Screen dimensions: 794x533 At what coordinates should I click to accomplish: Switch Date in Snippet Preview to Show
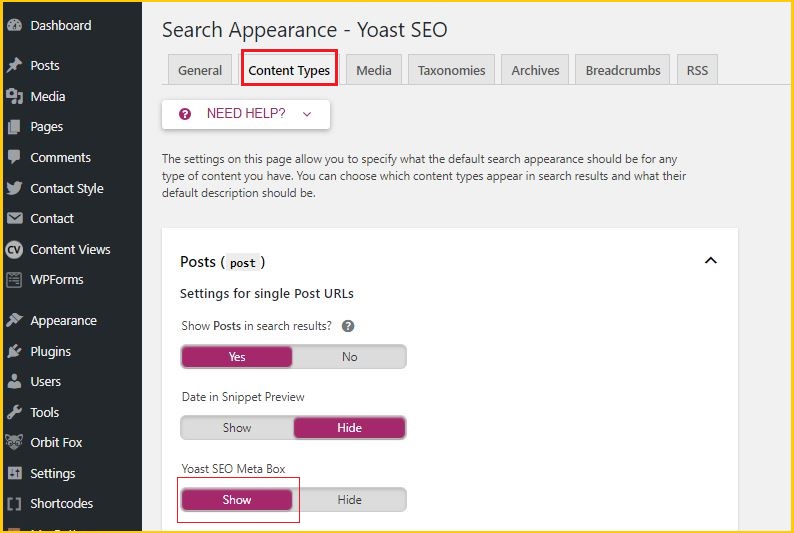pos(237,428)
